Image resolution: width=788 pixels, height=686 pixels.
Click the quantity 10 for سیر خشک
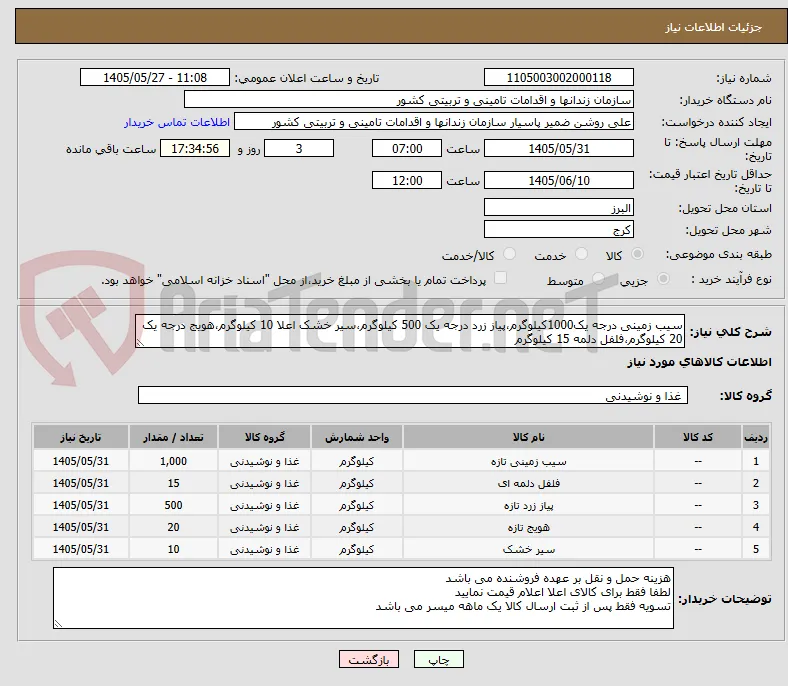tap(173, 549)
